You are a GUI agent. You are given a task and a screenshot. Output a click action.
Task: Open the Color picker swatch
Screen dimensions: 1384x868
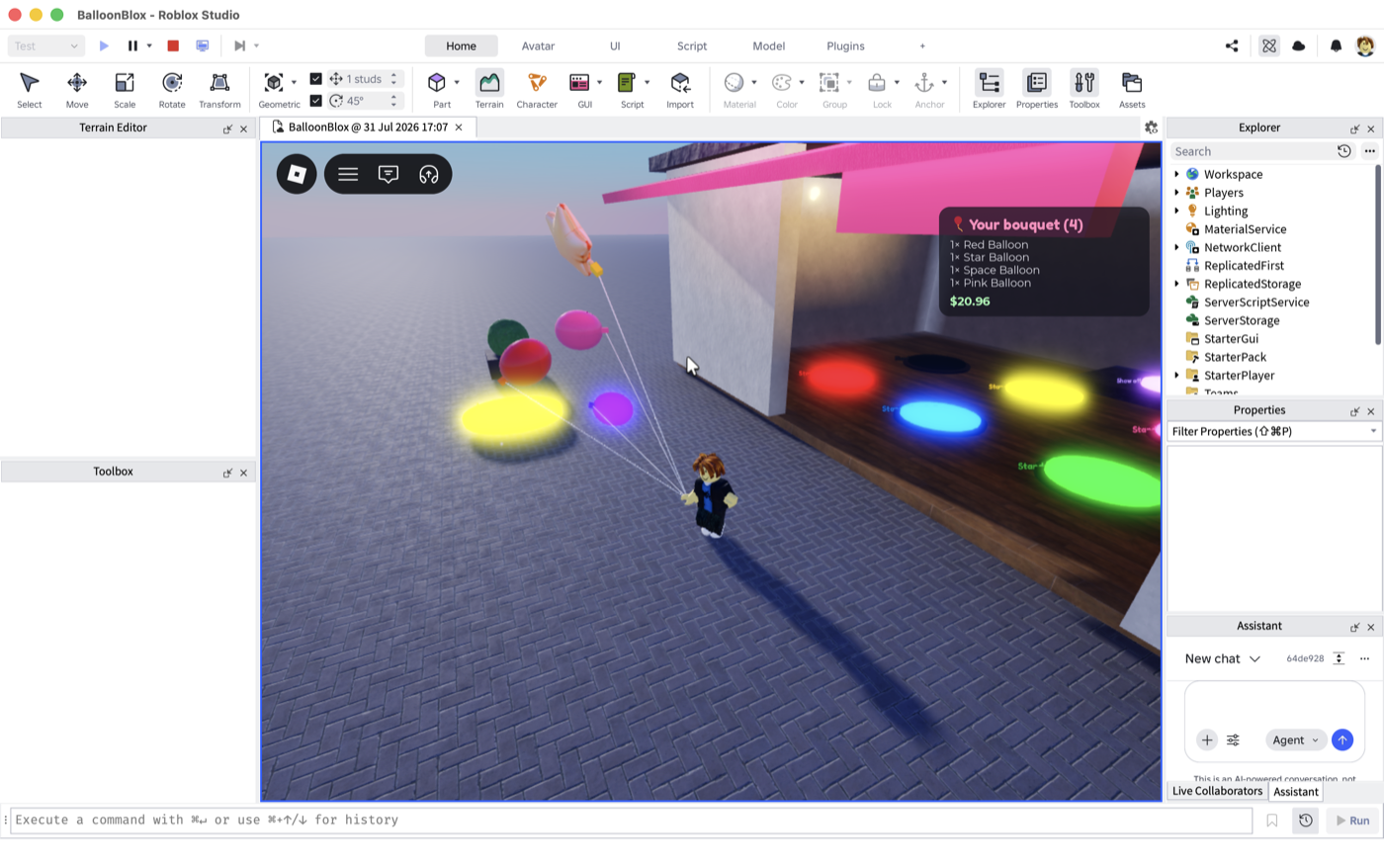782,82
